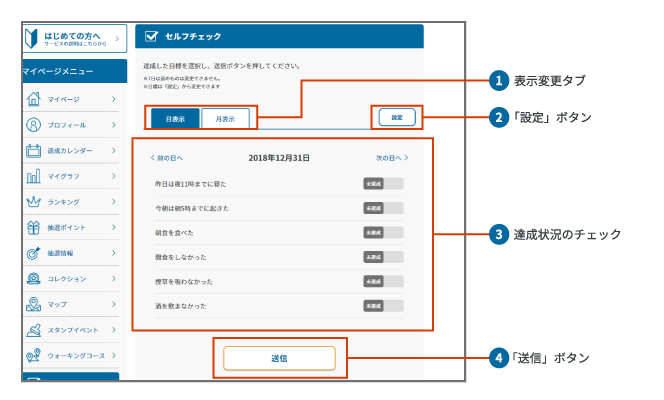Click chevron next to 達成カレンダー
The height and width of the screenshot is (400, 664).
click(113, 150)
